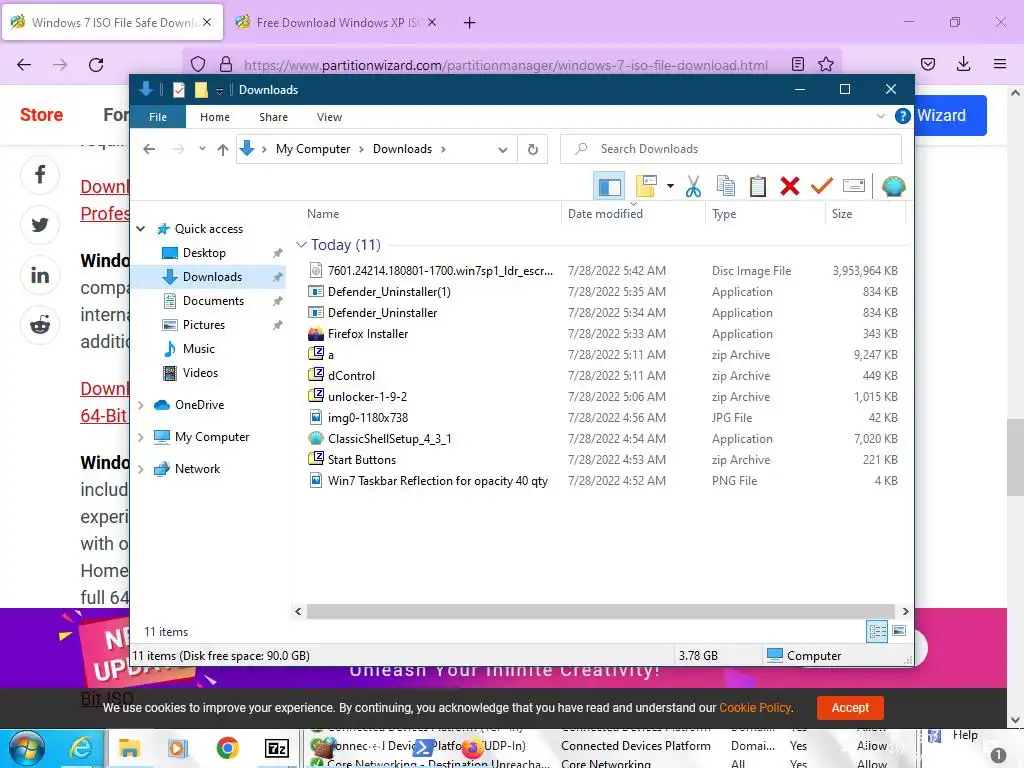
Task: Open recent locations dropdown arrow
Action: coord(202,149)
